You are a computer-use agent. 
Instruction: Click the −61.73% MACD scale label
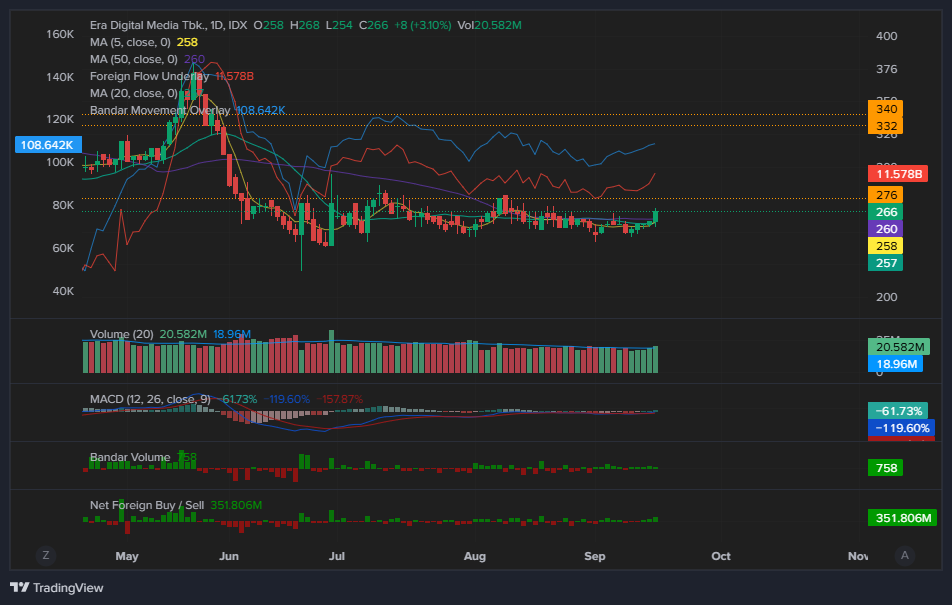(898, 411)
